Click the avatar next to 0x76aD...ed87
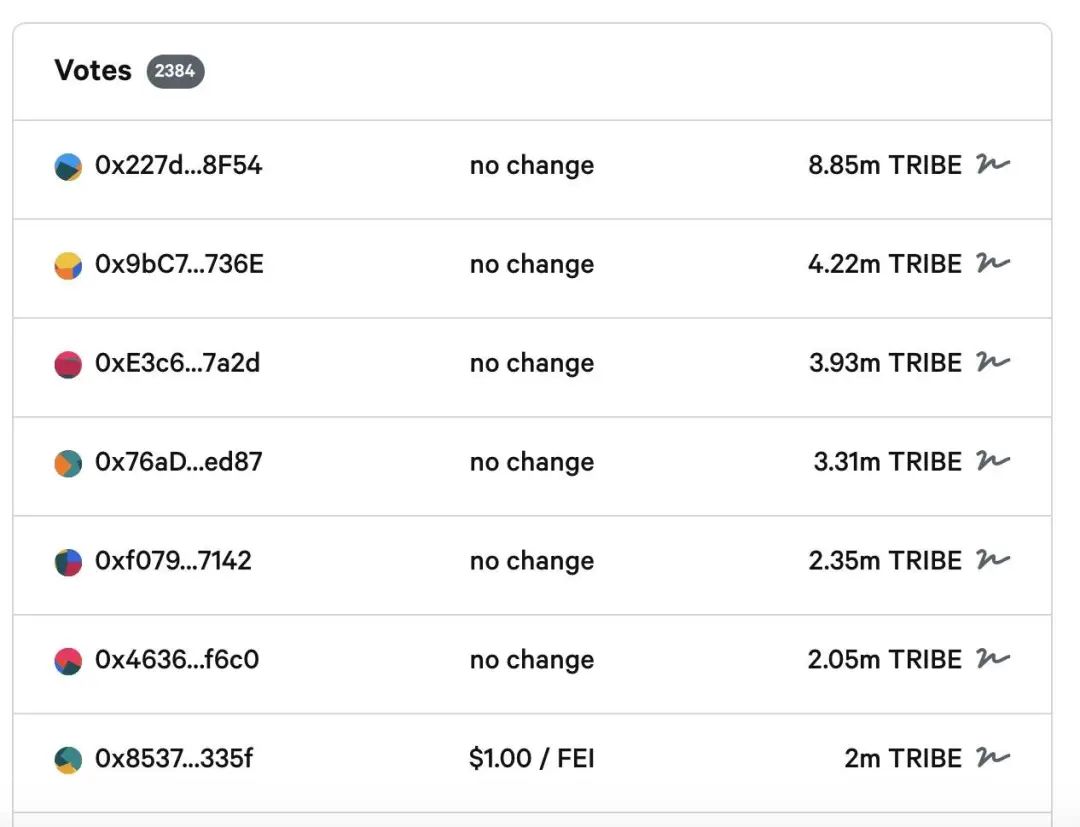 tap(68, 463)
